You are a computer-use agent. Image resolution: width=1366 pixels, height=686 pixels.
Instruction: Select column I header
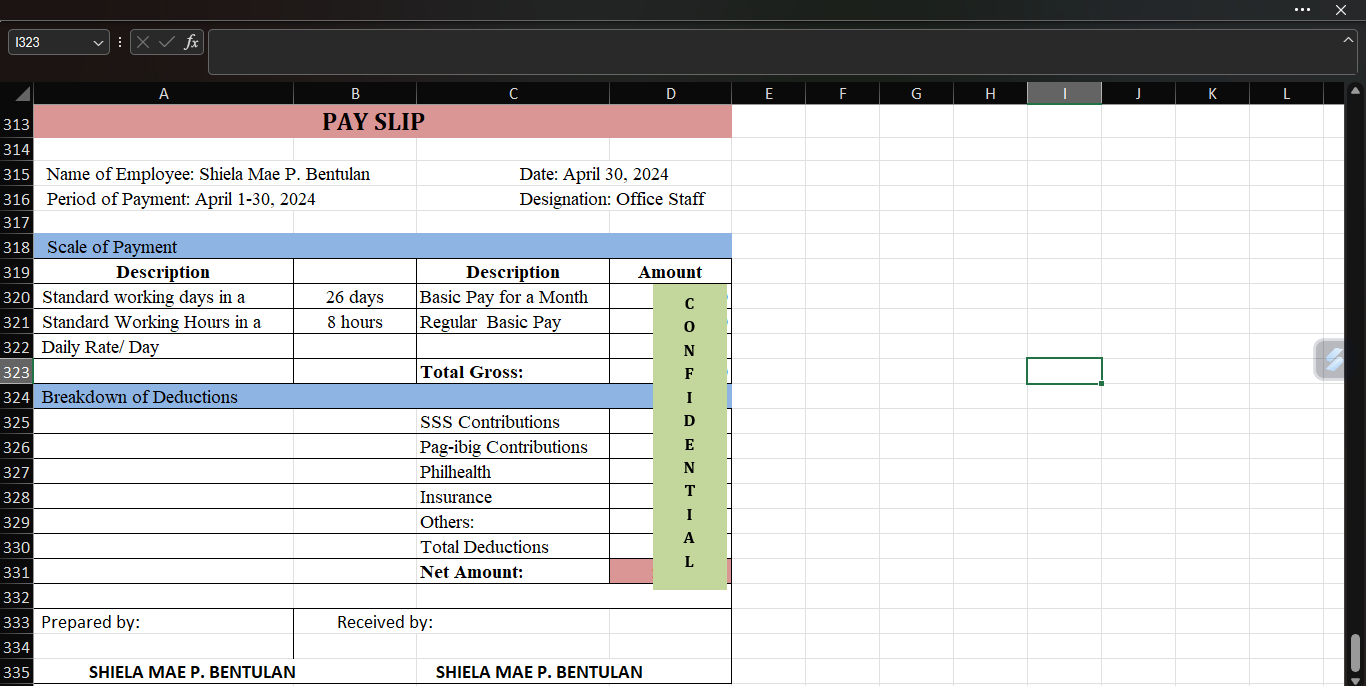pos(1064,94)
